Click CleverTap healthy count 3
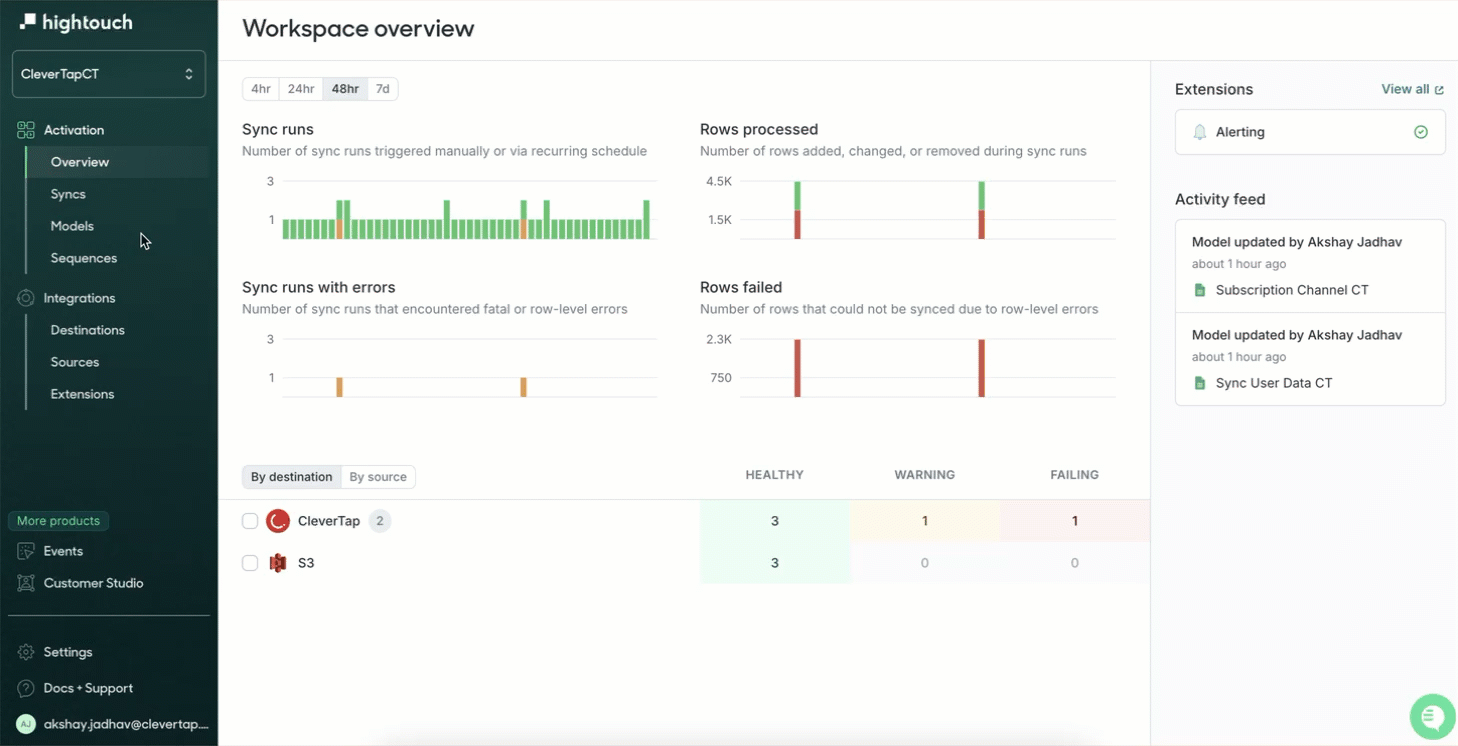This screenshot has width=1458, height=746. [775, 521]
